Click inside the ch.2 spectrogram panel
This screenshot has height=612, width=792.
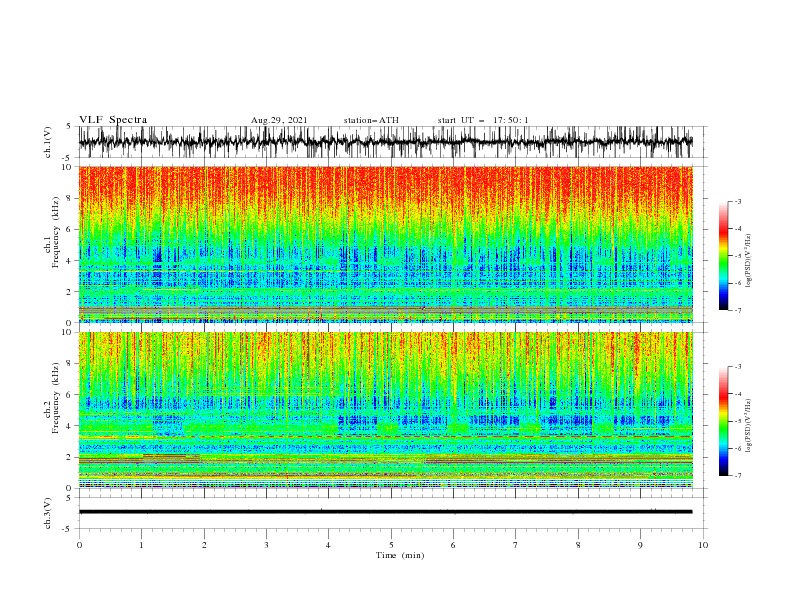385,410
